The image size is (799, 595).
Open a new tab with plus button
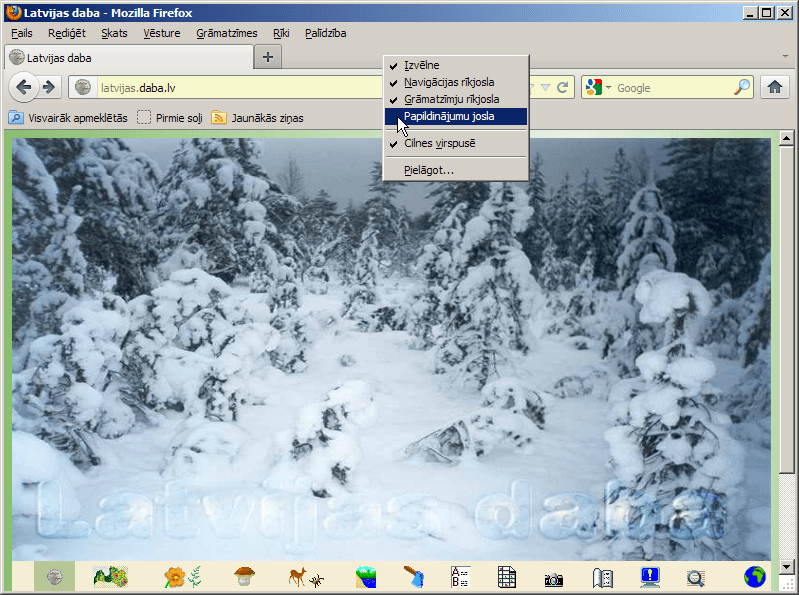coord(268,57)
